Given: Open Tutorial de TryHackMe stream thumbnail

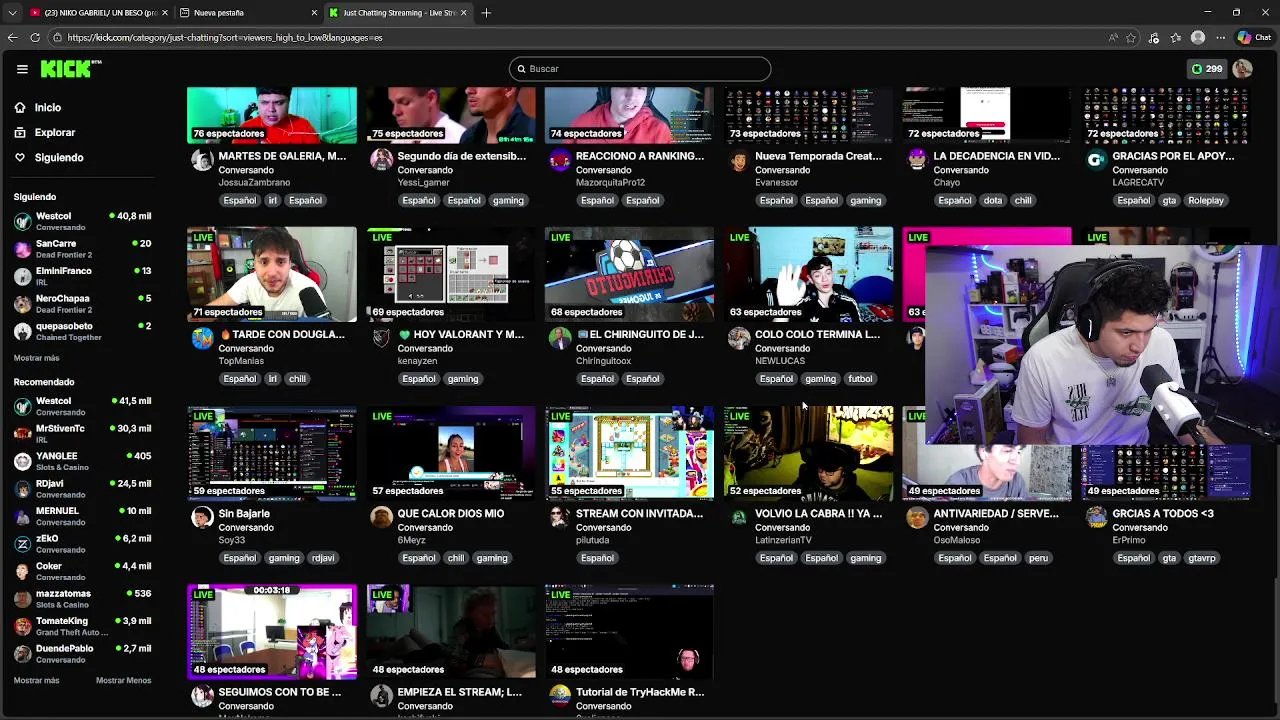Looking at the screenshot, I should [629, 632].
